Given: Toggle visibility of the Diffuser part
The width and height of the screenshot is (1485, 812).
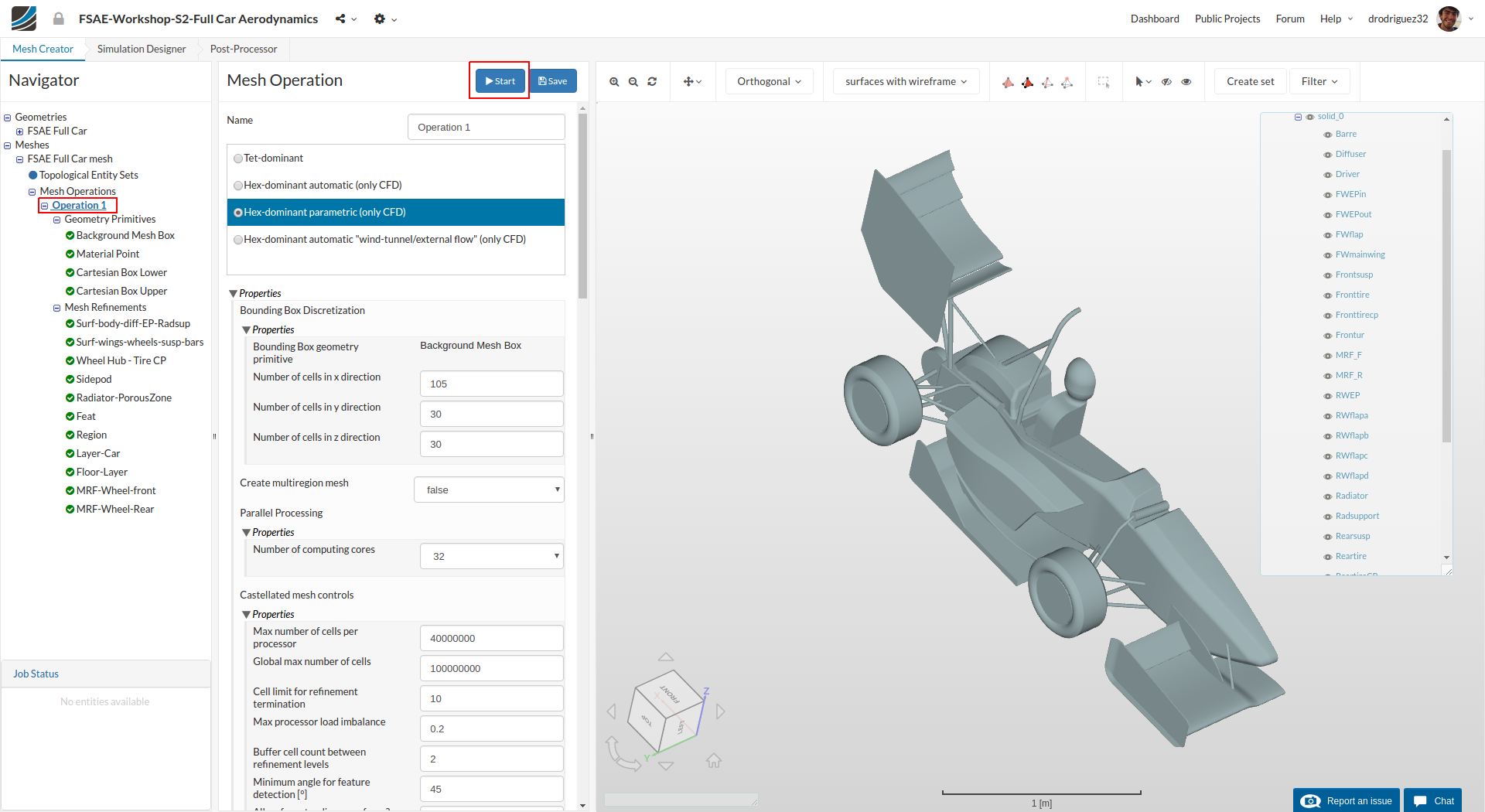Looking at the screenshot, I should [1328, 155].
